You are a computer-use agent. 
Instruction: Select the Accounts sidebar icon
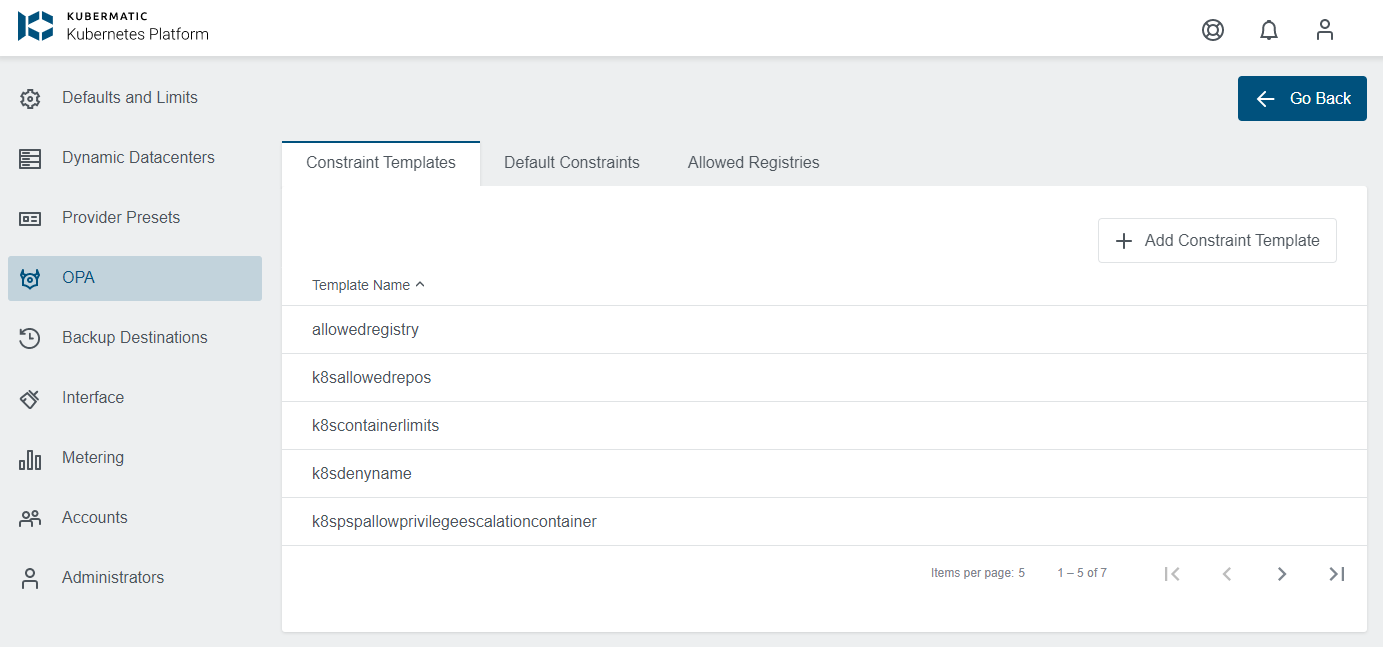[30, 517]
